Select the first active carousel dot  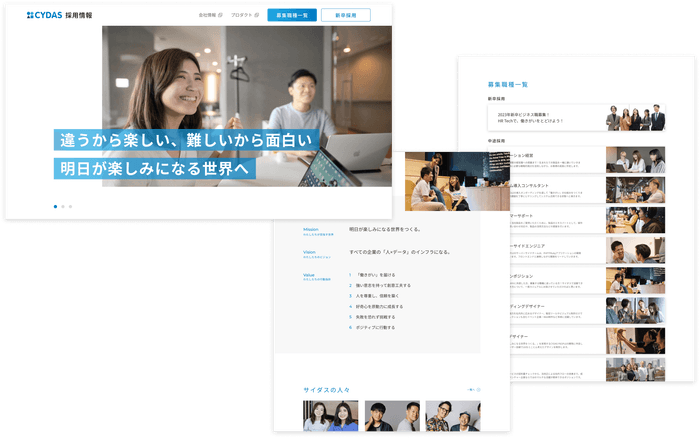point(55,207)
